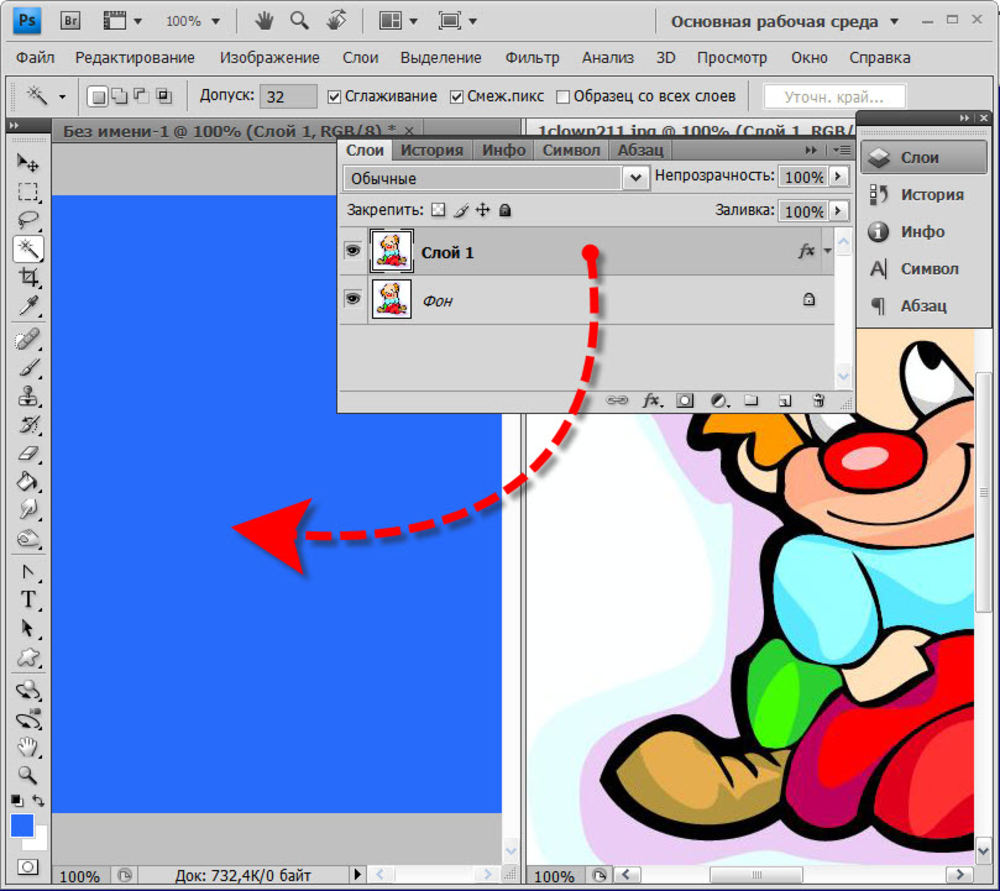Enable Образец со всех слоев checkbox
The width and height of the screenshot is (1000, 891).
pyautogui.click(x=563, y=97)
